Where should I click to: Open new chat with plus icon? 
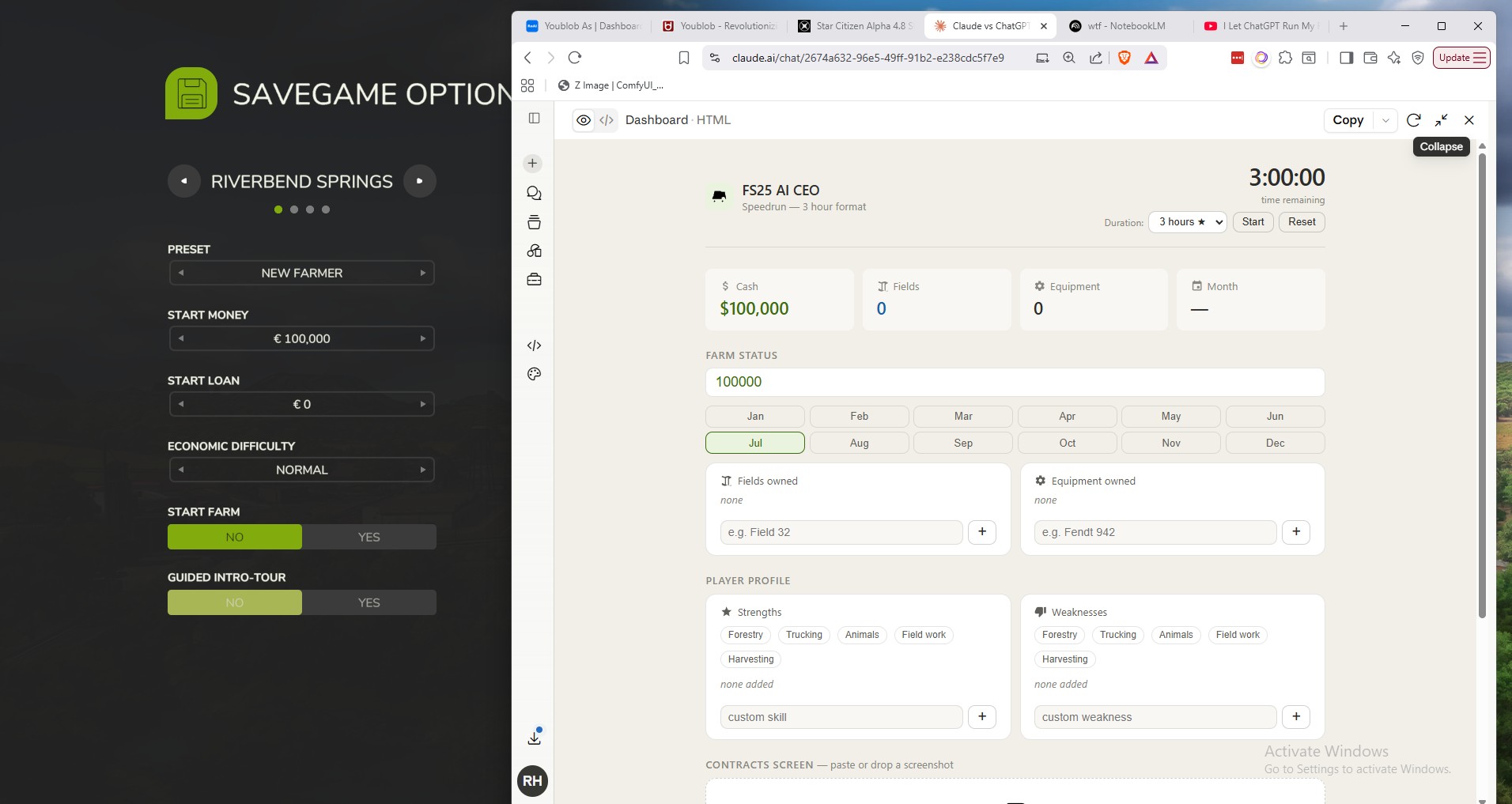(x=532, y=163)
